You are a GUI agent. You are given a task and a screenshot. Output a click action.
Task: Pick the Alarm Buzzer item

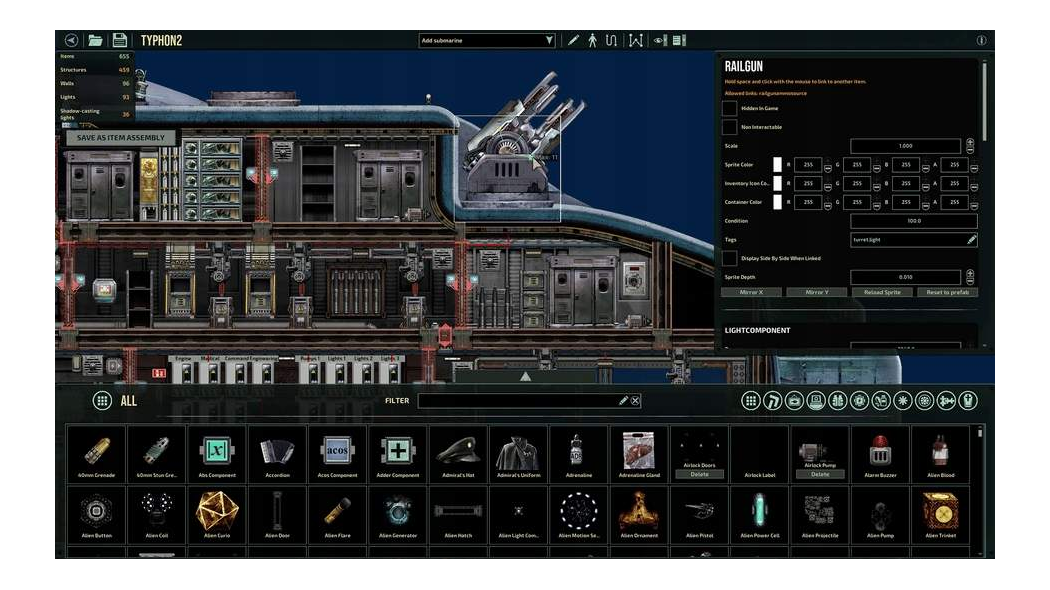tap(880, 454)
